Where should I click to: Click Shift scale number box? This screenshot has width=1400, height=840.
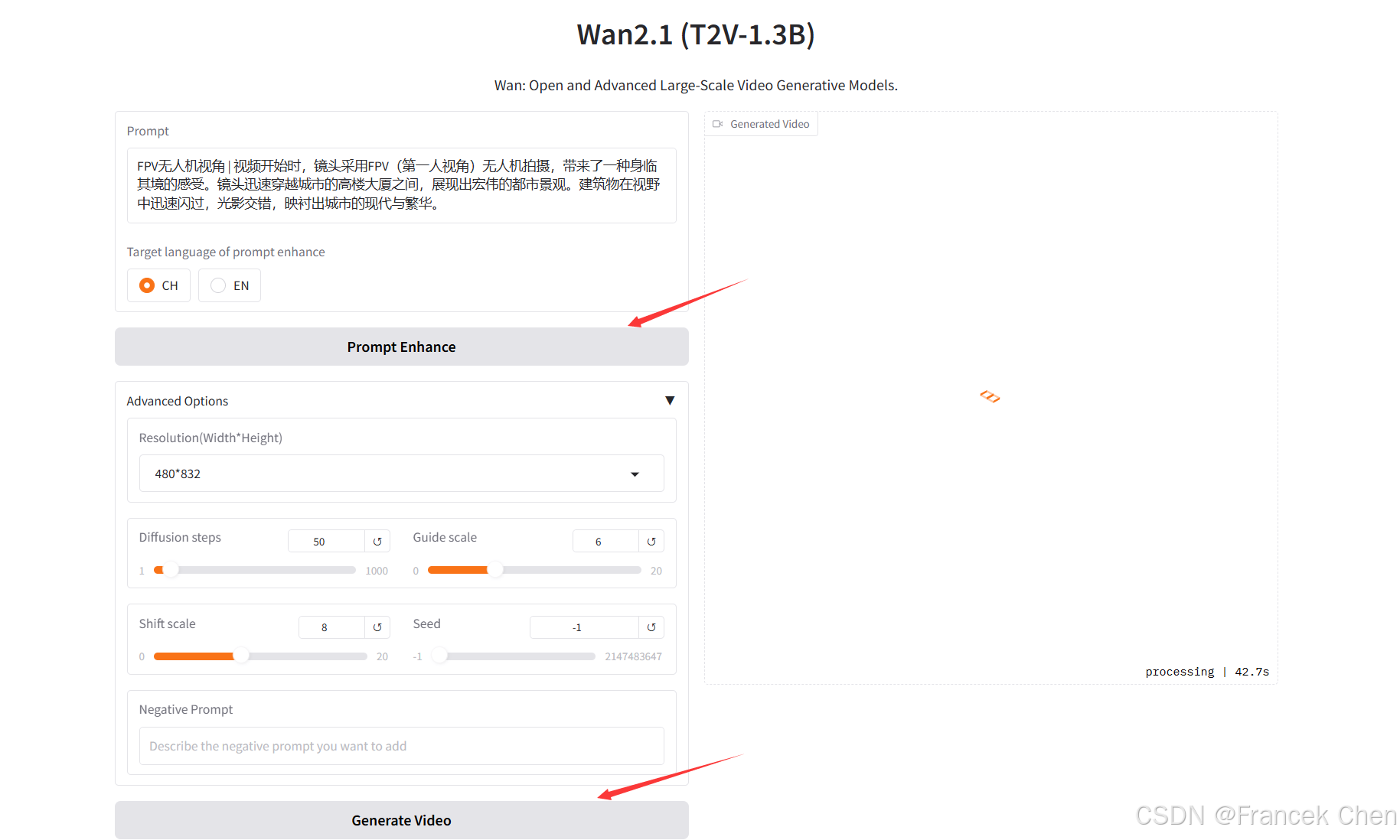(331, 627)
